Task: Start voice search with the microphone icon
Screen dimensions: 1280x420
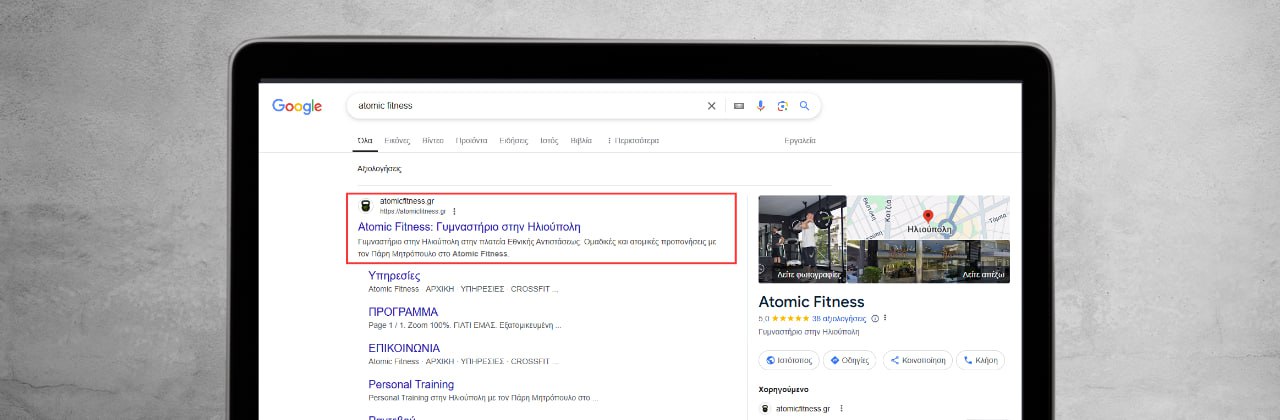Action: coord(760,105)
